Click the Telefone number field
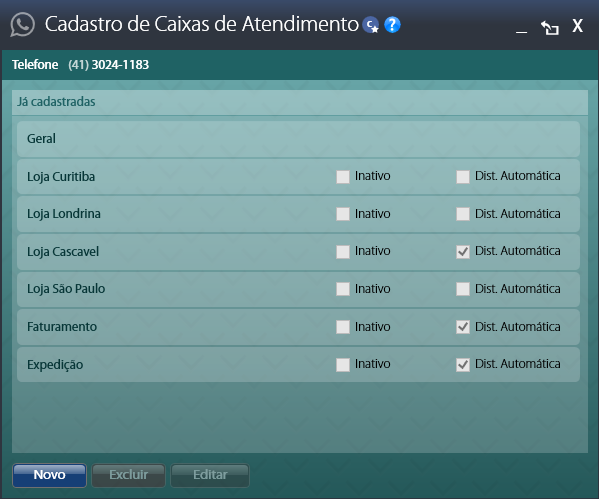The image size is (599, 499). coord(108,65)
